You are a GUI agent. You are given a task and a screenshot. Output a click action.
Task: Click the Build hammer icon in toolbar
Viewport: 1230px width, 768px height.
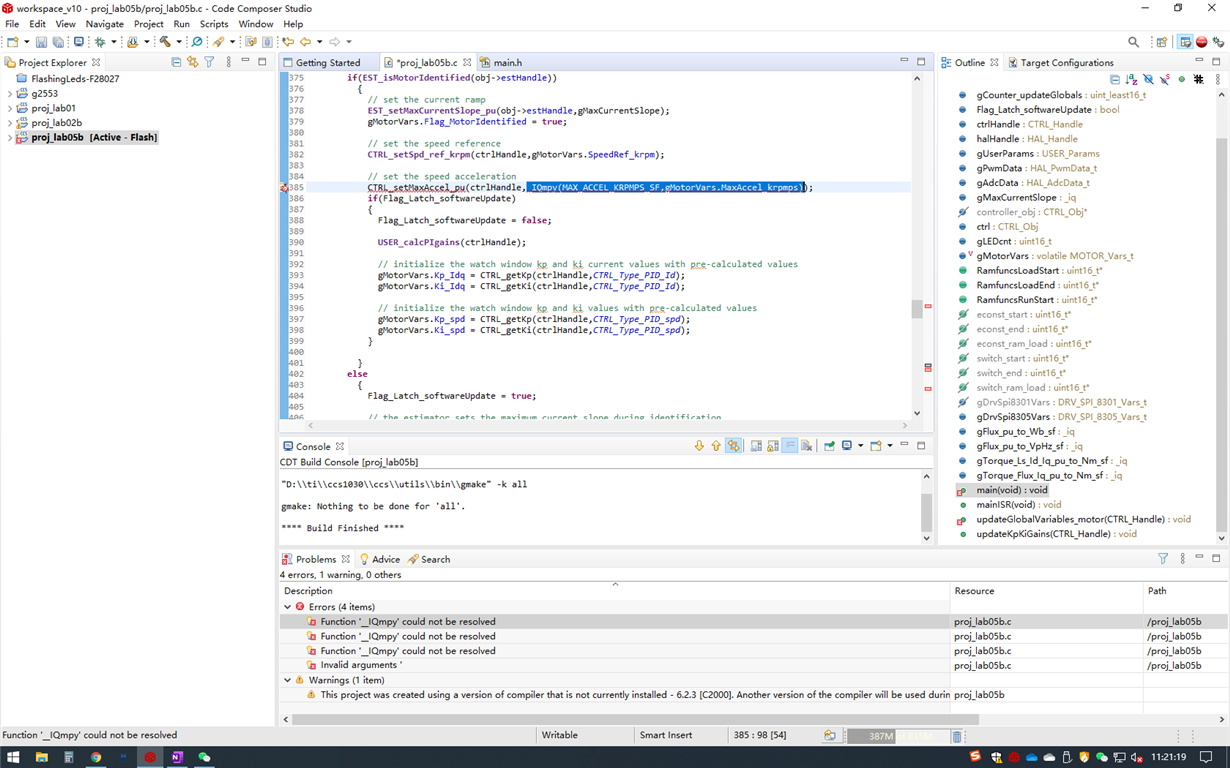pos(166,42)
